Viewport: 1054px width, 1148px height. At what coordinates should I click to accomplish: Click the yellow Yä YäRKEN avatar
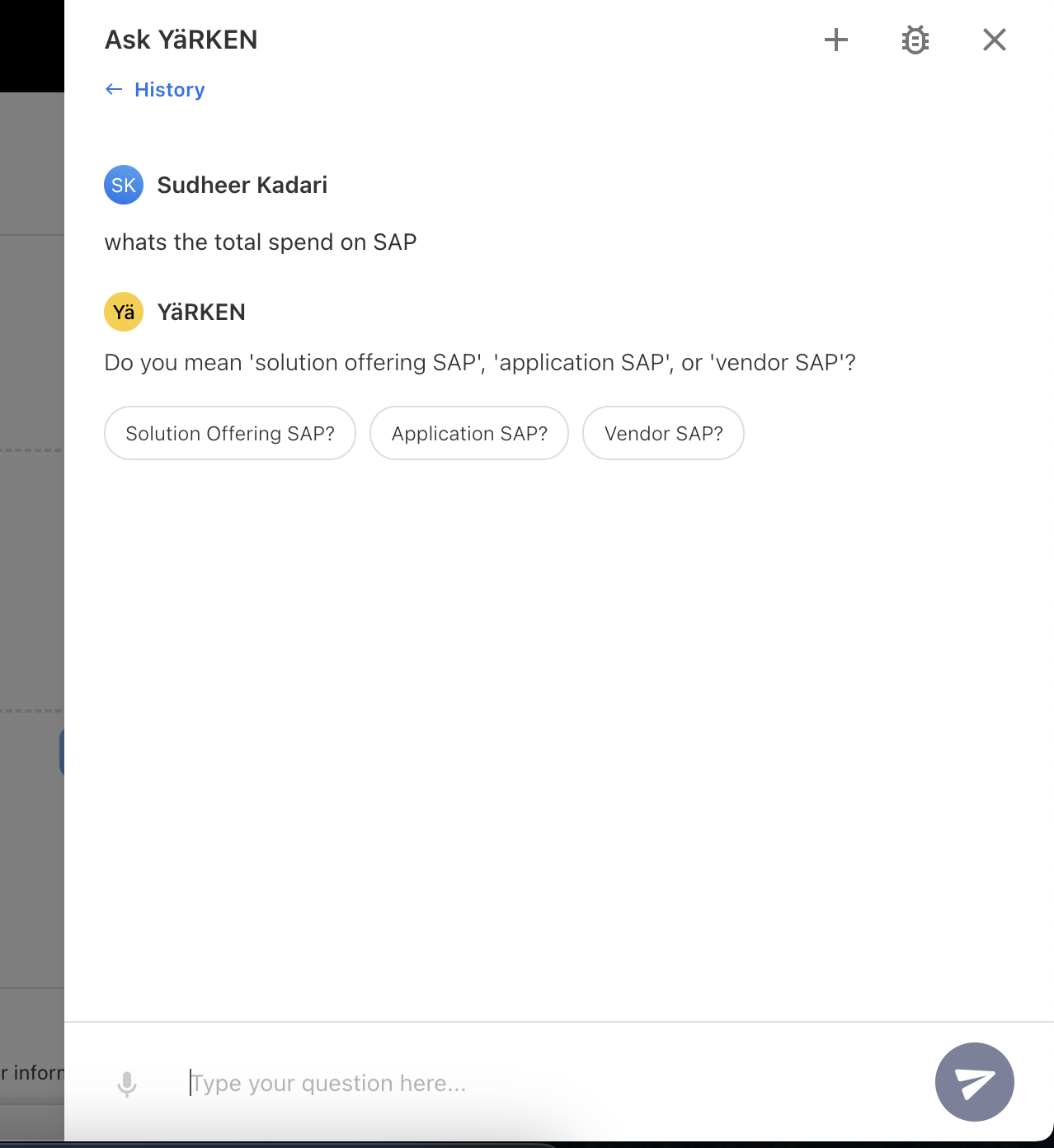(x=123, y=312)
